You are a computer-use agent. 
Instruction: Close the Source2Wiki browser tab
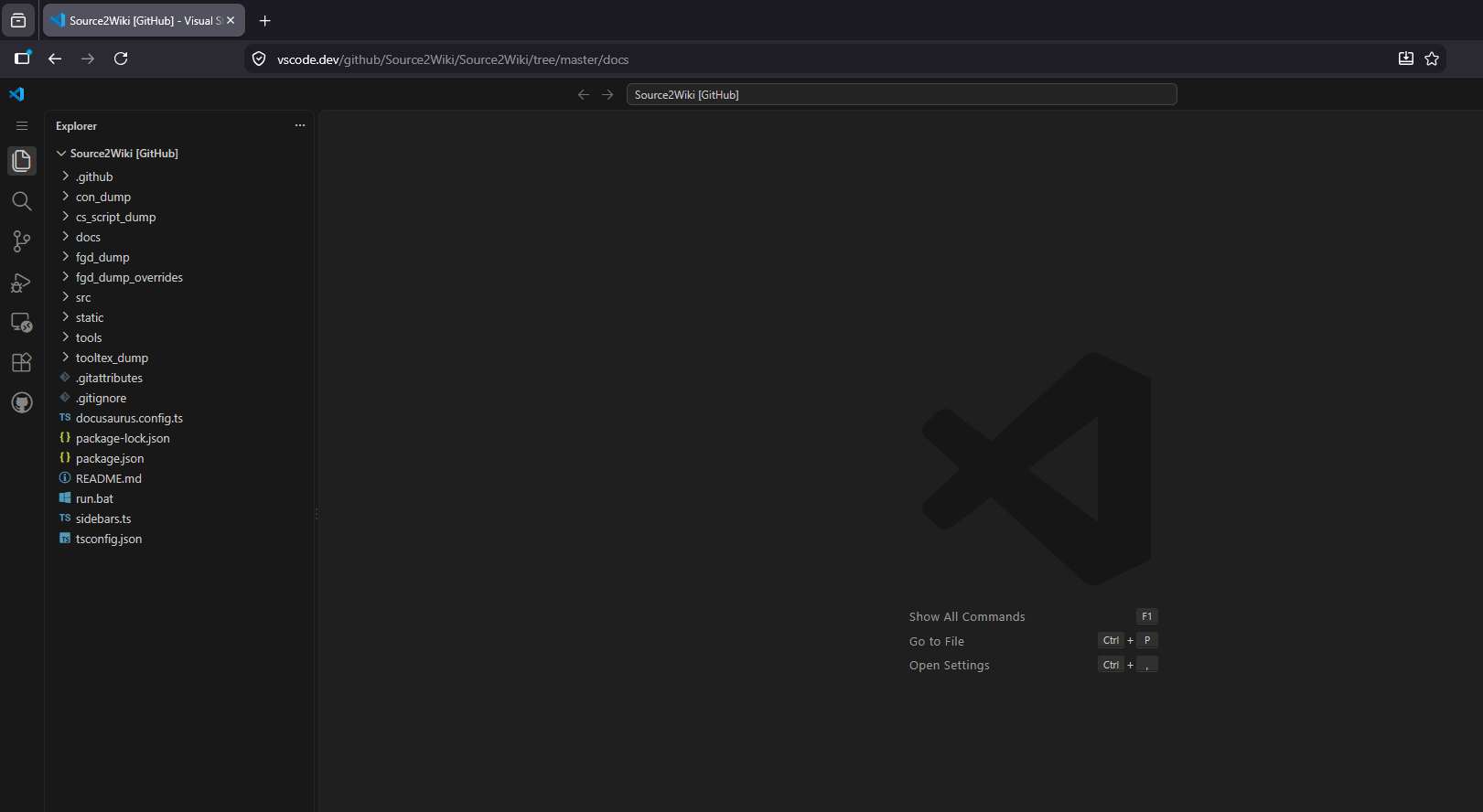pyautogui.click(x=231, y=20)
